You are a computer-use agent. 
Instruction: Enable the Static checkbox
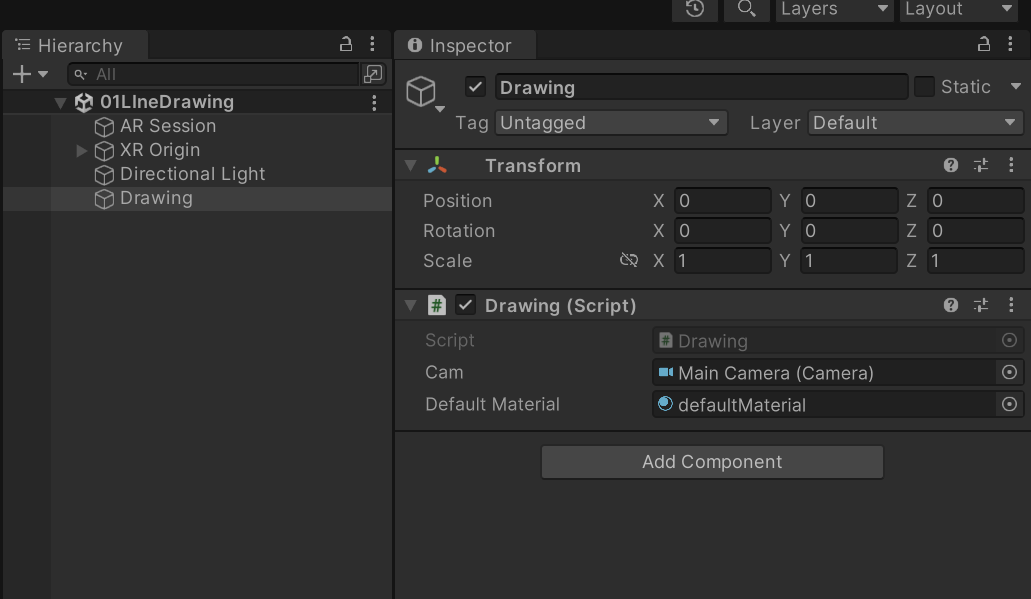924,87
